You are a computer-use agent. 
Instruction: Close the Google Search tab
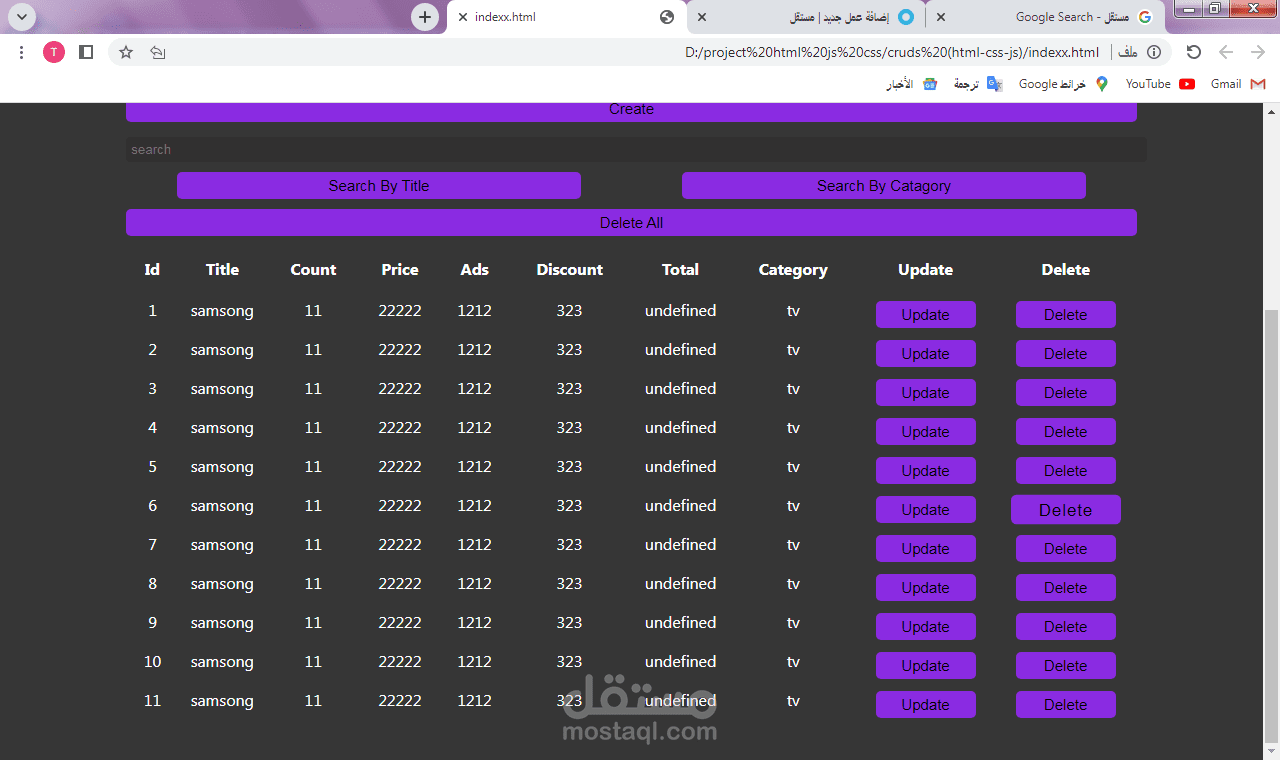tap(941, 17)
